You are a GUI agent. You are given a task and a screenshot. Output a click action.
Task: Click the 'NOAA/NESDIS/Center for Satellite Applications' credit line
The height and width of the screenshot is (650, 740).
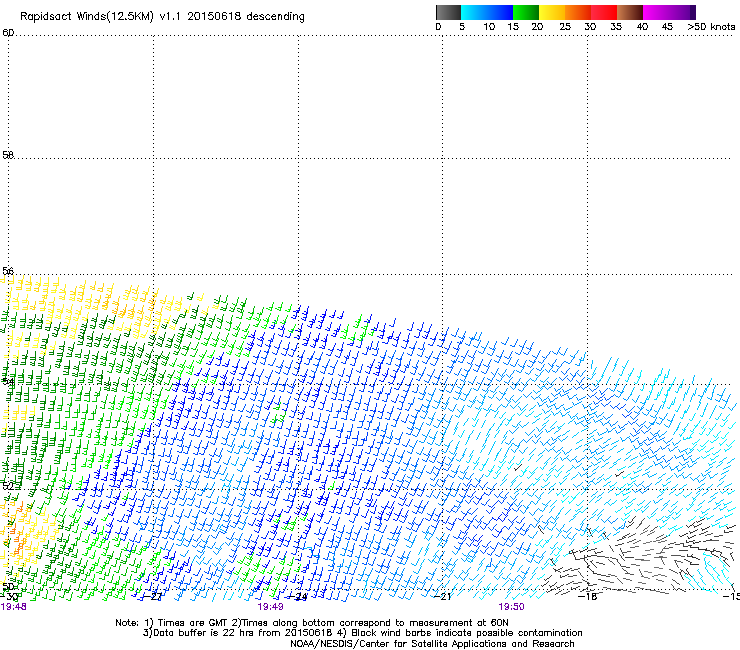click(432, 644)
